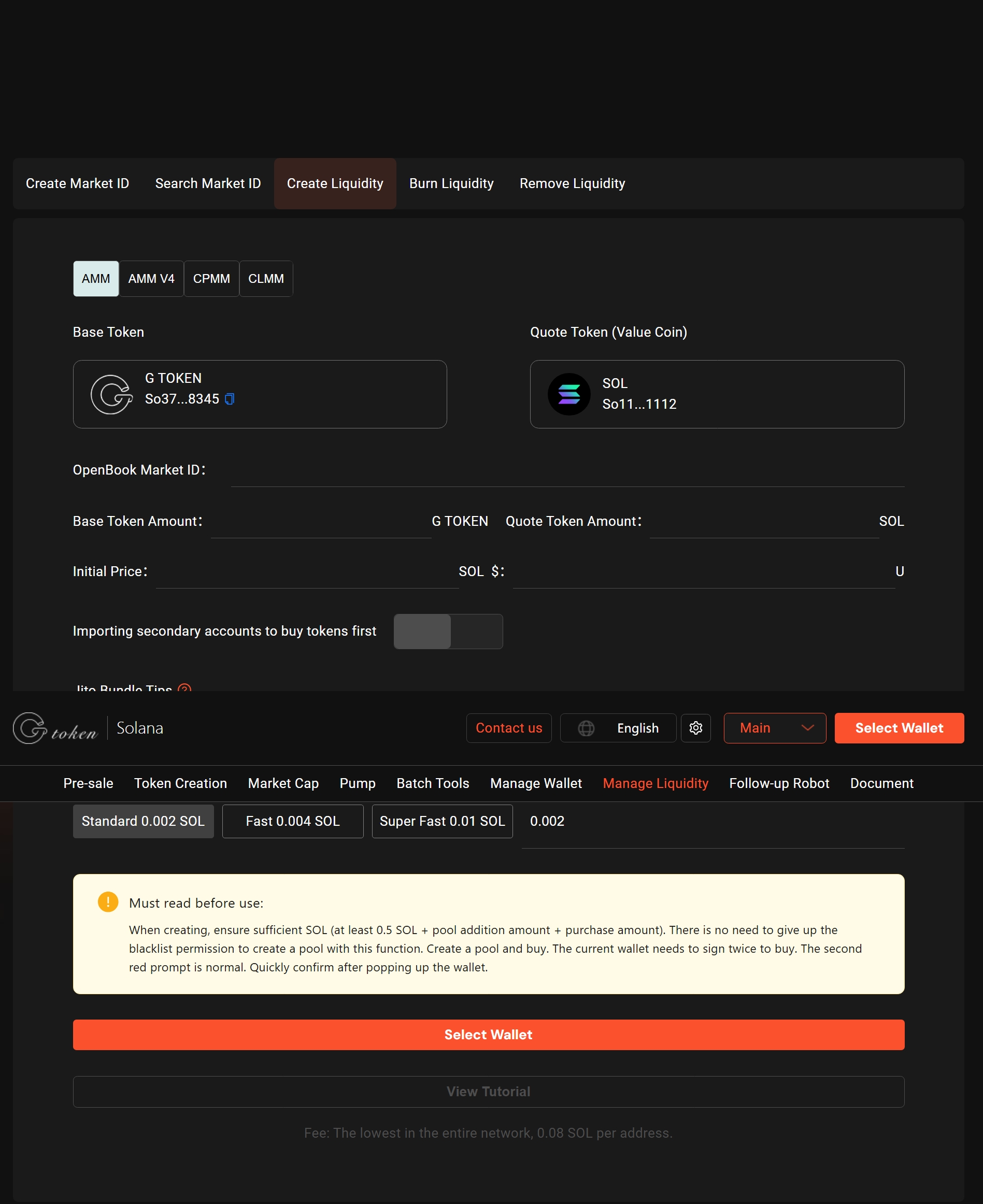The image size is (983, 1204).
Task: Click the warning icon in the must-read notice
Action: [108, 902]
